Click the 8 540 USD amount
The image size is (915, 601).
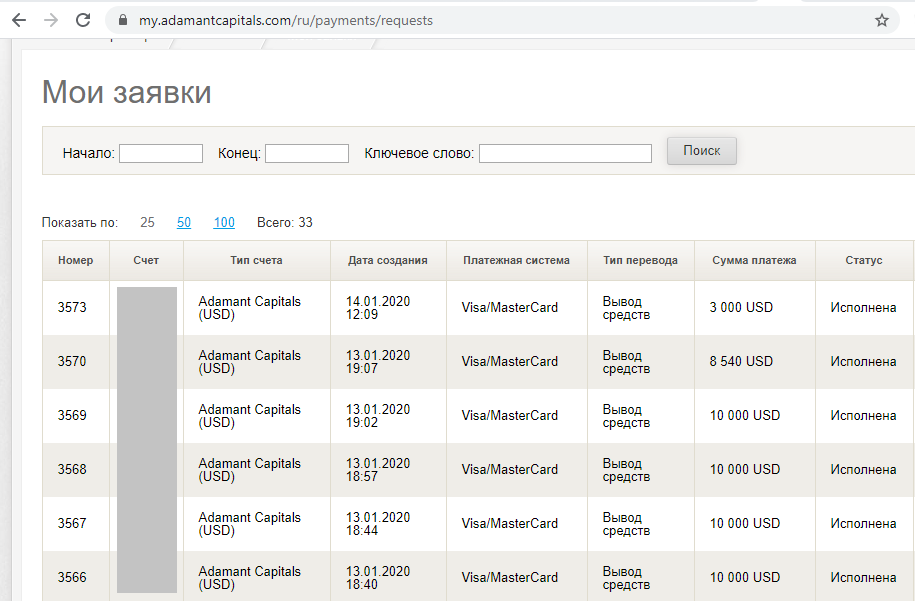741,362
